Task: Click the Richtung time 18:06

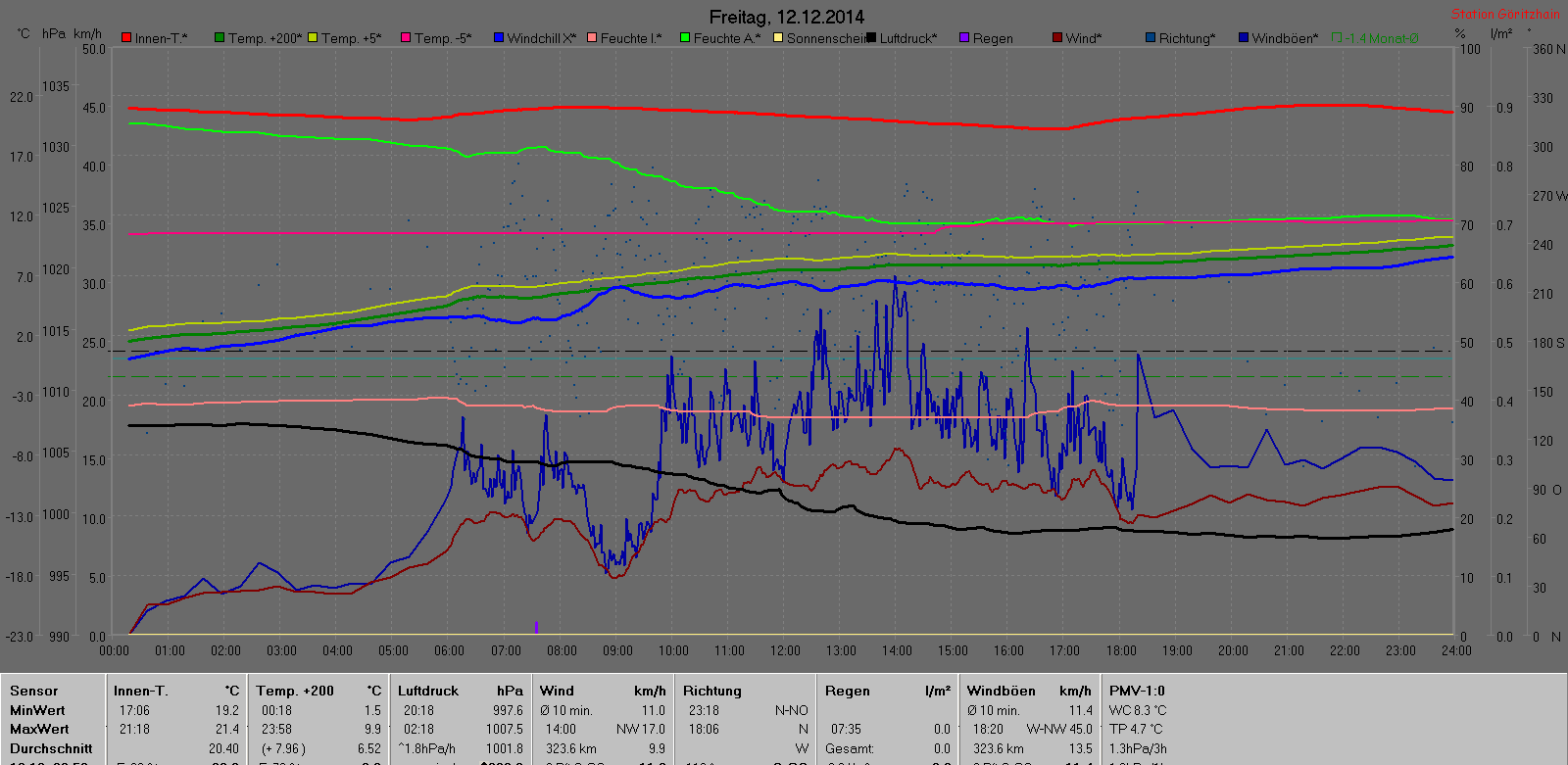Action: pyautogui.click(x=704, y=729)
